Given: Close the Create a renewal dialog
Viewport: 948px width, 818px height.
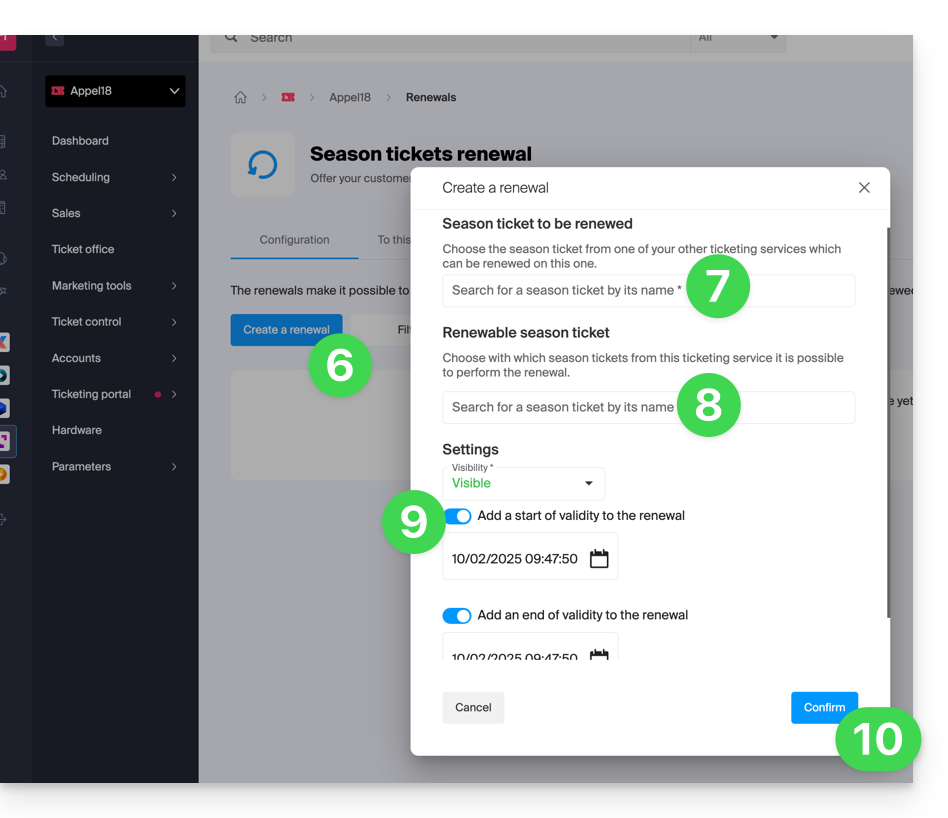Looking at the screenshot, I should (x=864, y=188).
